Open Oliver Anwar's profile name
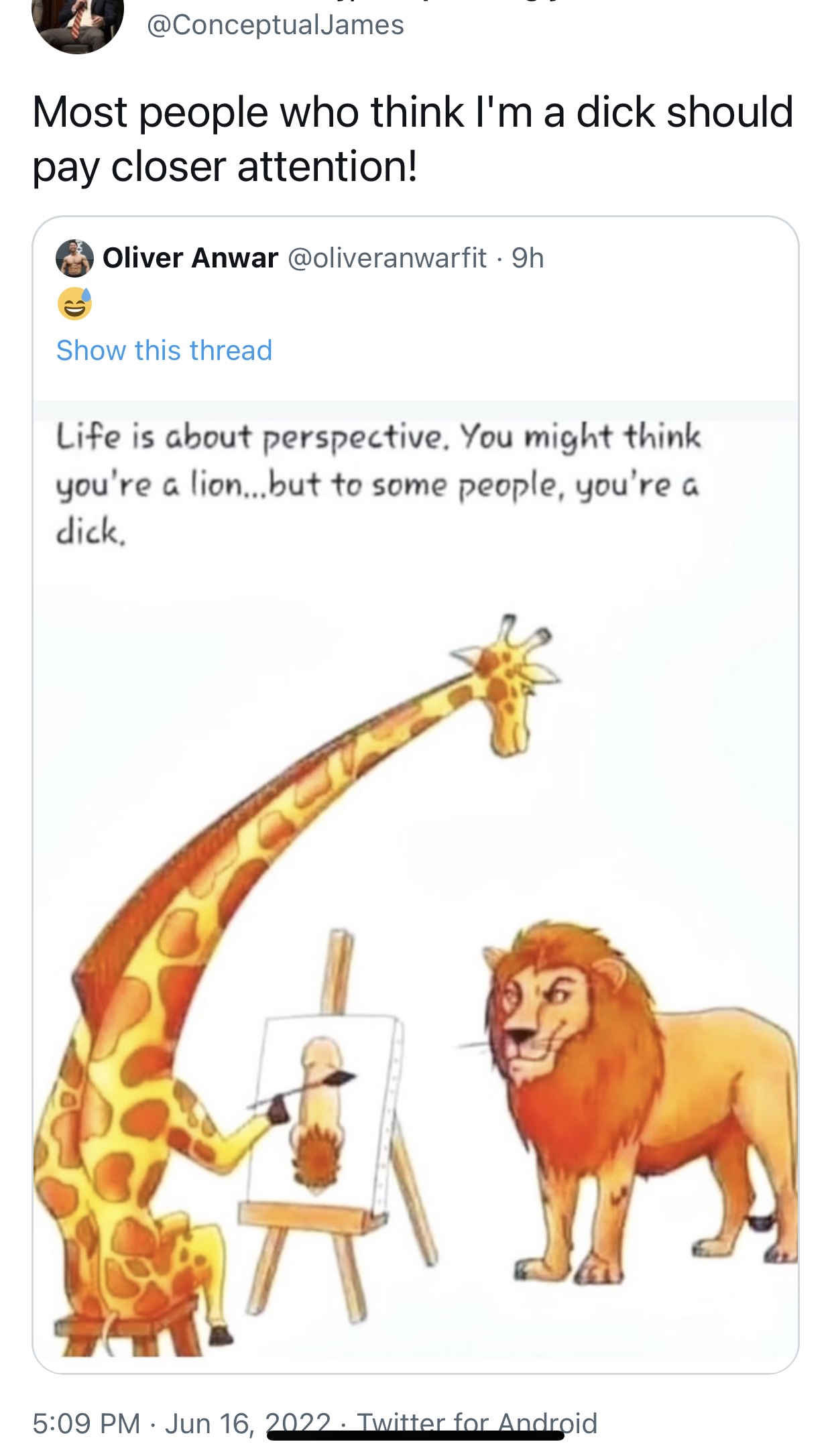The image size is (832, 1456). (190, 258)
